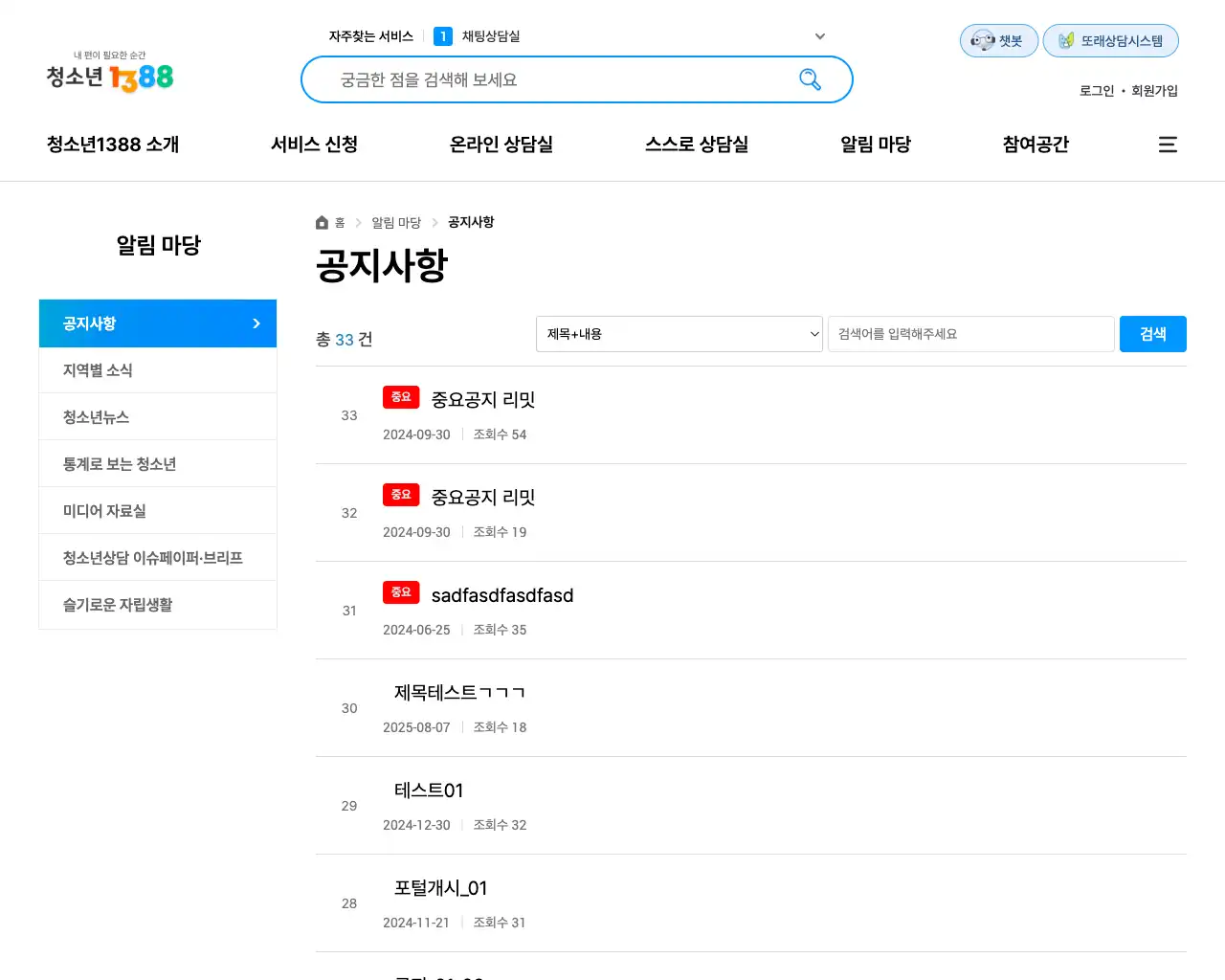
Task: Click 조회수 54 text
Action: [500, 434]
